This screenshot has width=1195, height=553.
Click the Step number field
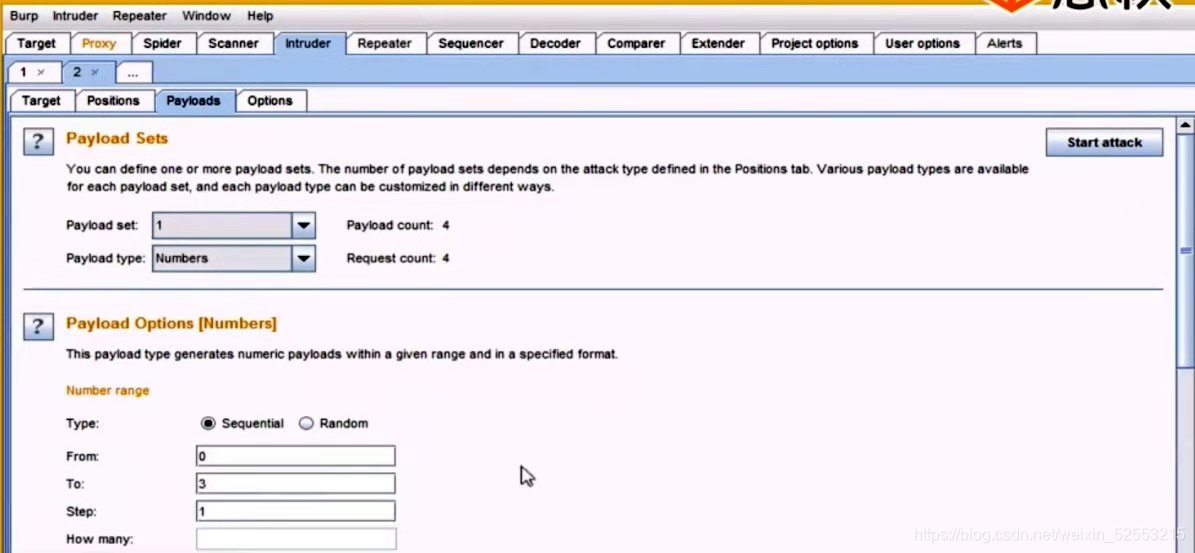point(296,511)
